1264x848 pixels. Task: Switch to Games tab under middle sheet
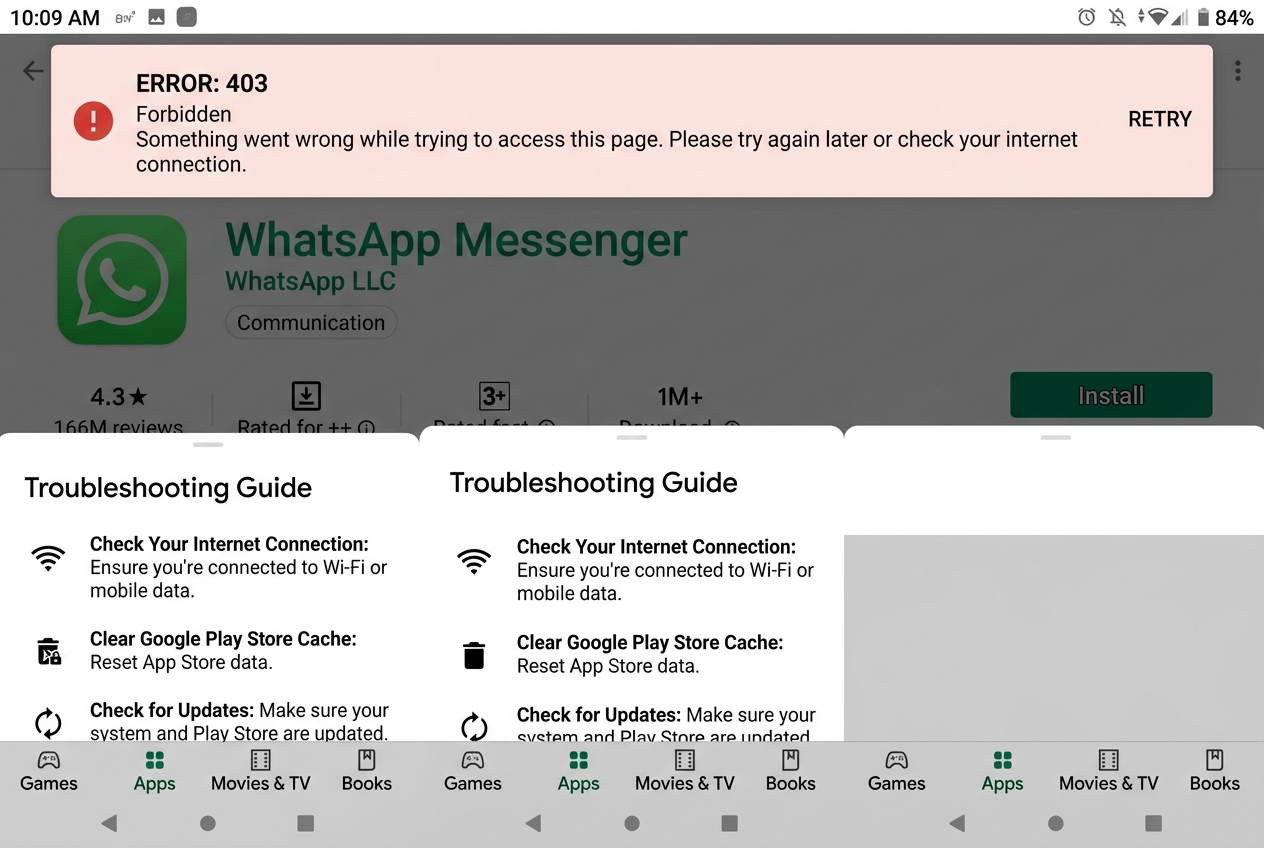[473, 771]
